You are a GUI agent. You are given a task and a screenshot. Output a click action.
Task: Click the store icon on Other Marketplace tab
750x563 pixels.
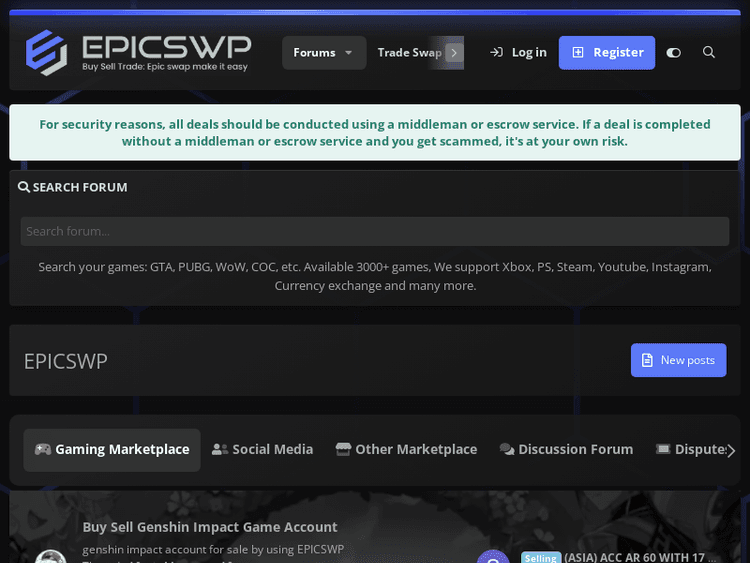tap(343, 450)
